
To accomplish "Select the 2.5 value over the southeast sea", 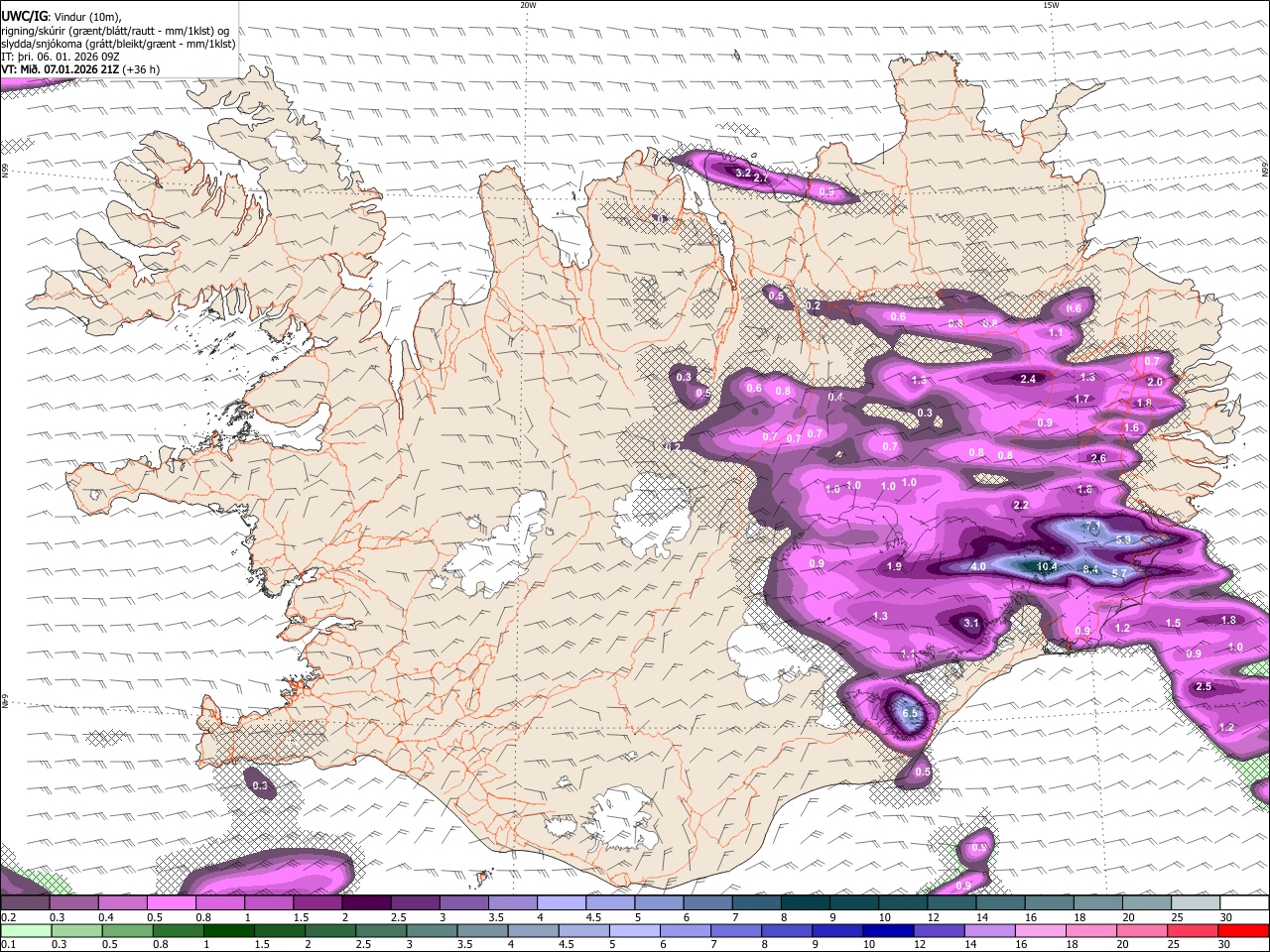I will click(x=1204, y=686).
